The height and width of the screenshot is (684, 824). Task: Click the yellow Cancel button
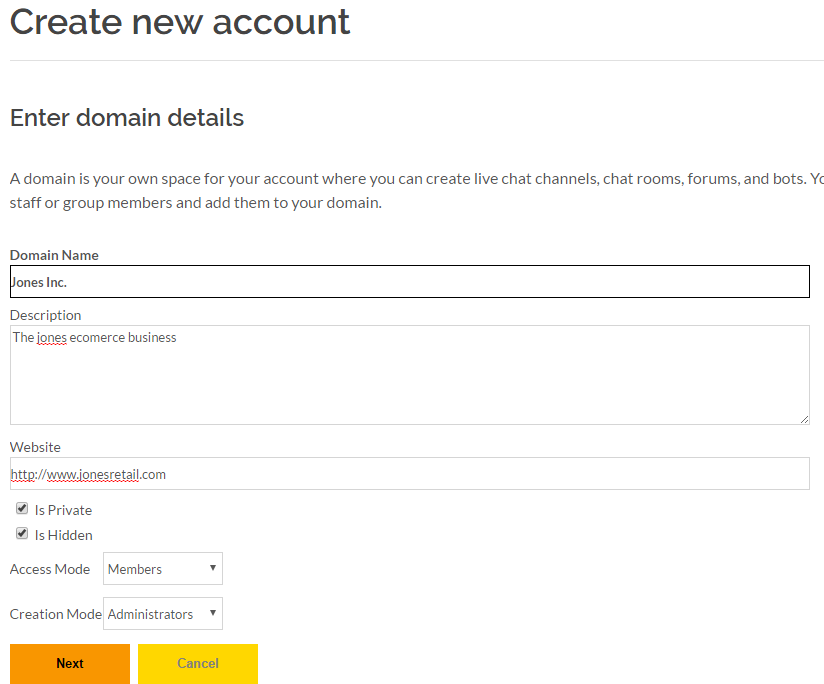(x=198, y=664)
